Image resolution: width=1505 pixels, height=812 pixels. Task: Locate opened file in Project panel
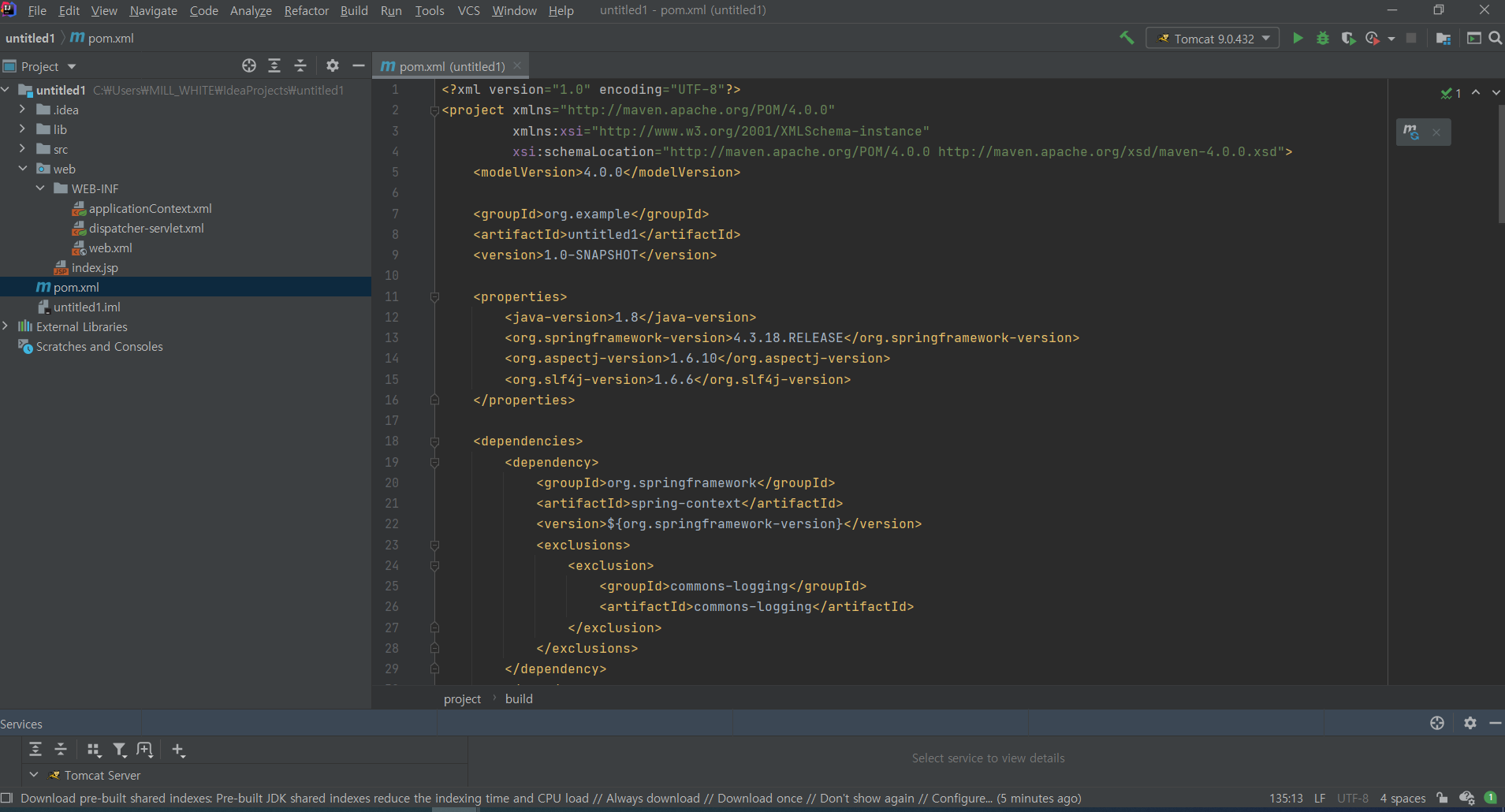pos(249,65)
